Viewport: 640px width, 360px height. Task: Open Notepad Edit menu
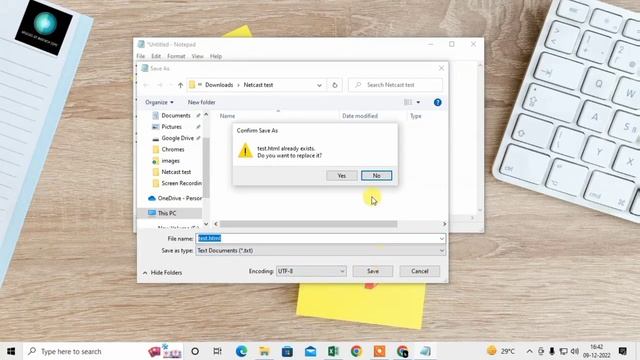tap(156, 56)
